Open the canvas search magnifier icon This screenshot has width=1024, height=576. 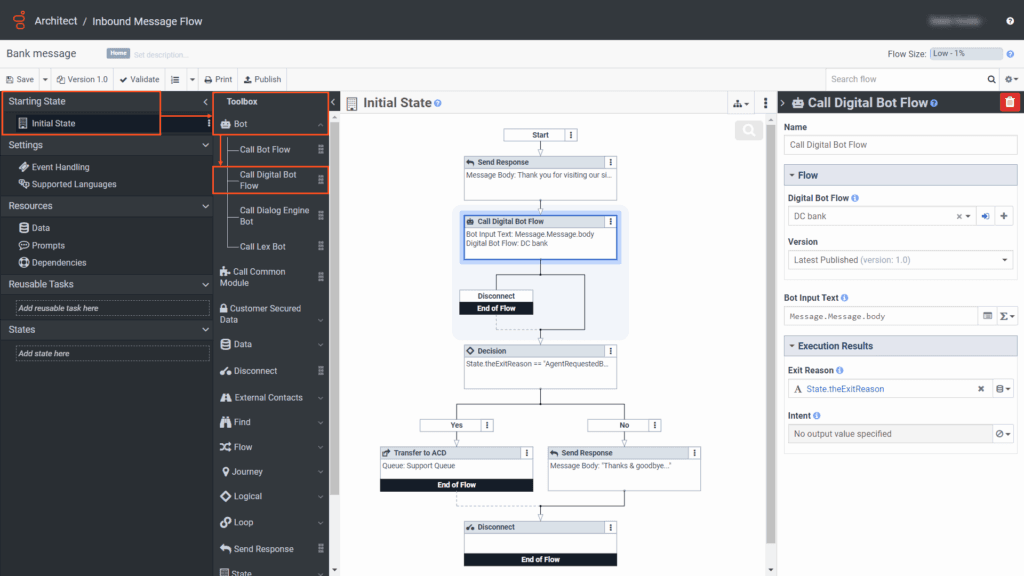[x=747, y=130]
